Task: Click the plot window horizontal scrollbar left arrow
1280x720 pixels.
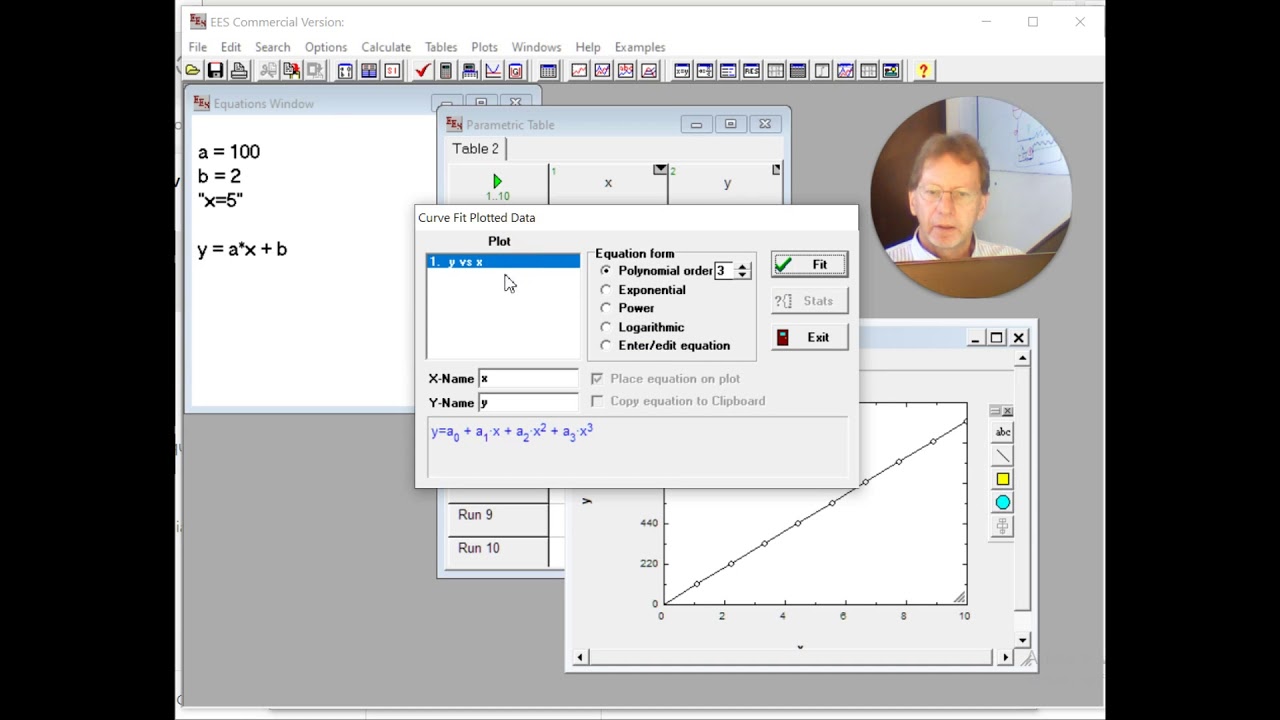Action: pos(580,657)
